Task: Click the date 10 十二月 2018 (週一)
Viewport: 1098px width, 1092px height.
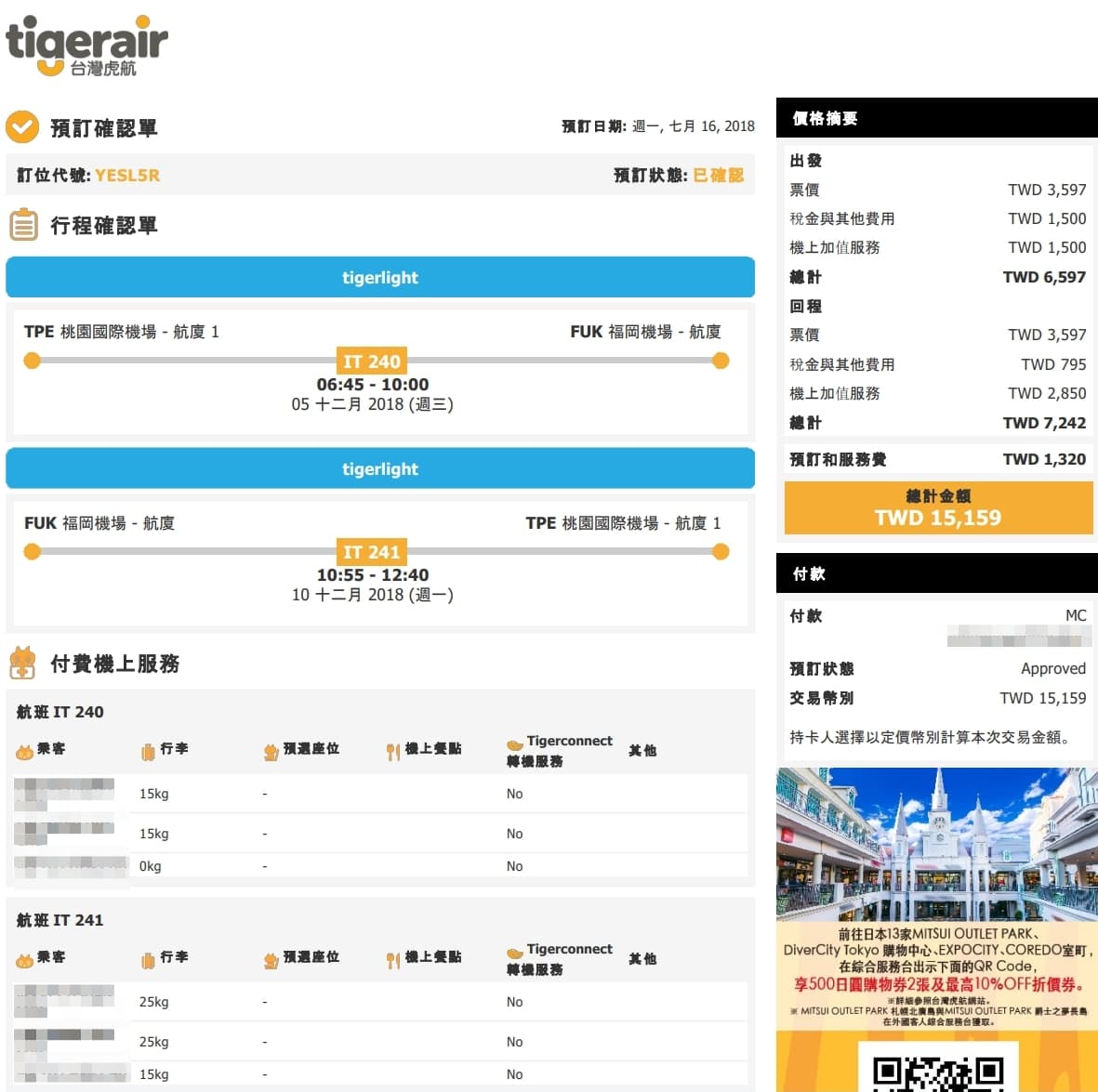Action: (x=373, y=594)
